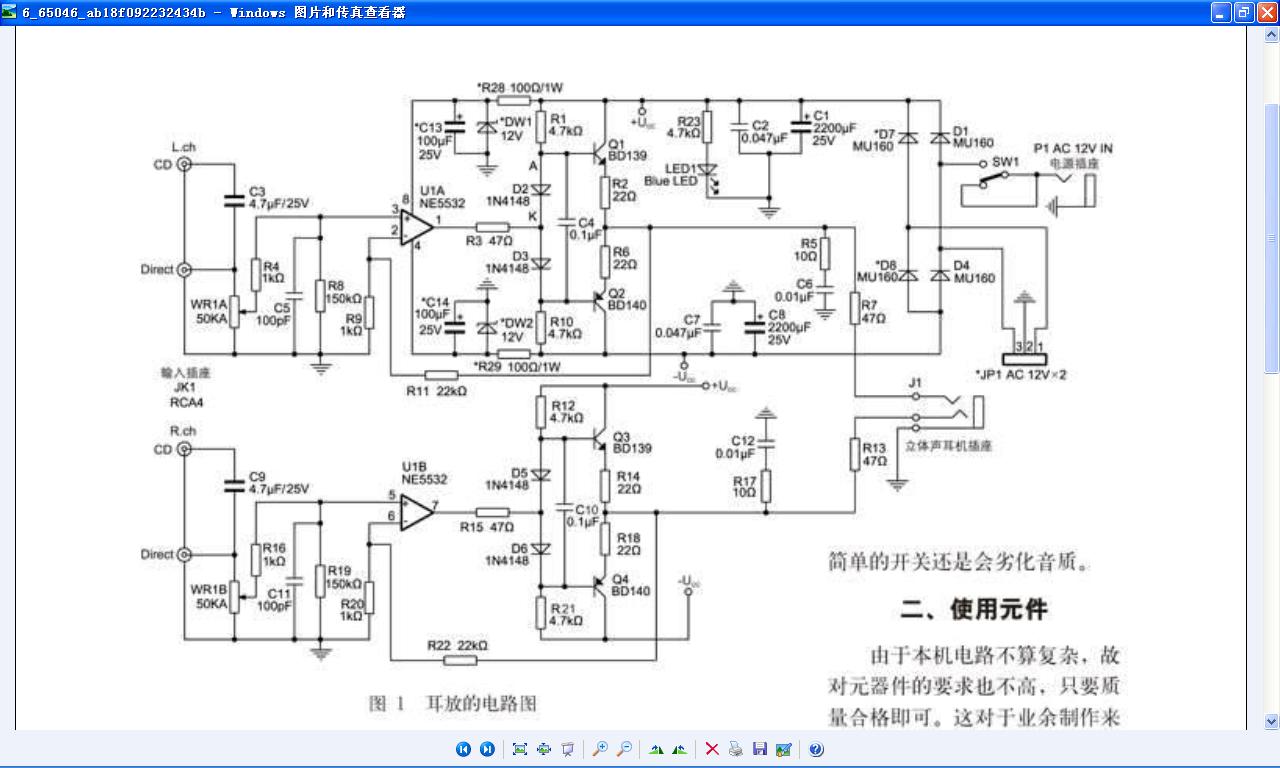This screenshot has width=1280, height=768.
Task: Click the 'C3 4.7μF/25V' capacitor label
Action: [280, 197]
